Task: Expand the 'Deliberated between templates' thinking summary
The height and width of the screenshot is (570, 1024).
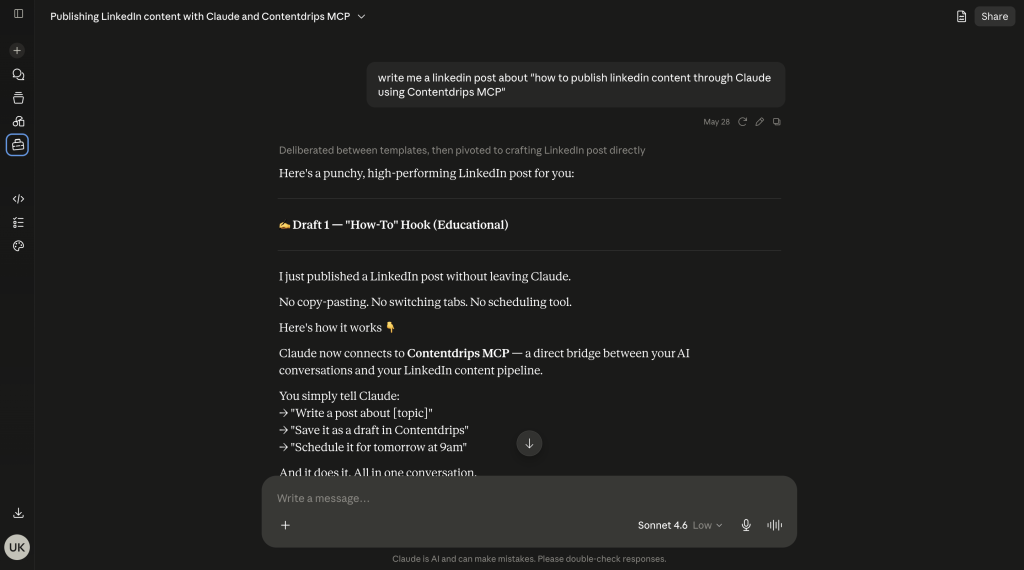Action: click(x=462, y=150)
